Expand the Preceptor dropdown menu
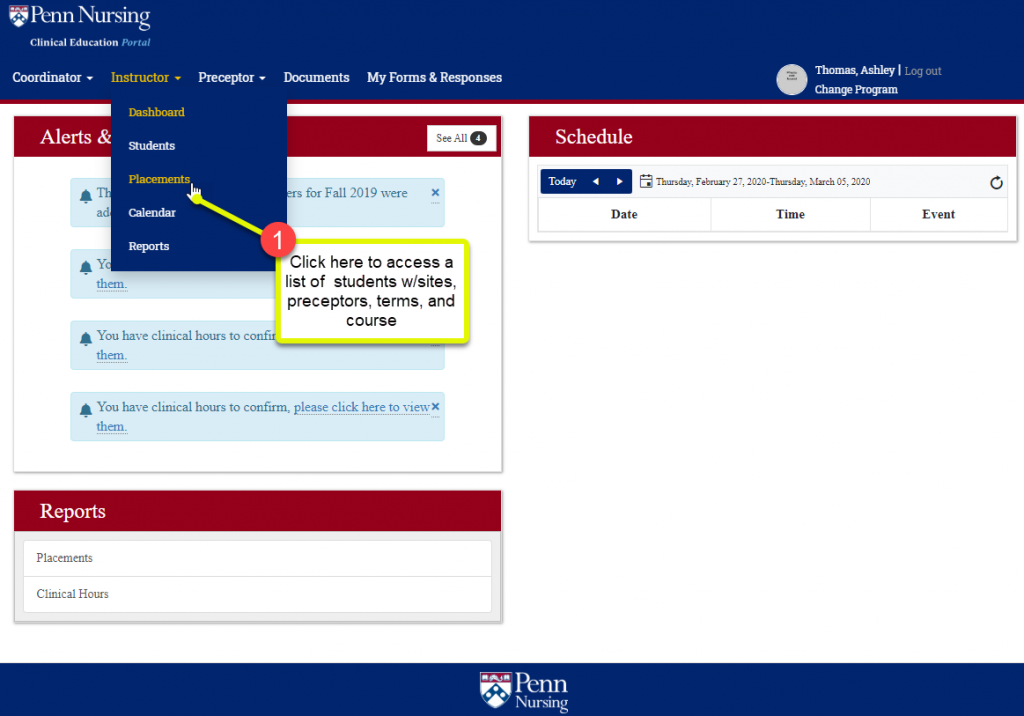The height and width of the screenshot is (716, 1024). pos(231,77)
